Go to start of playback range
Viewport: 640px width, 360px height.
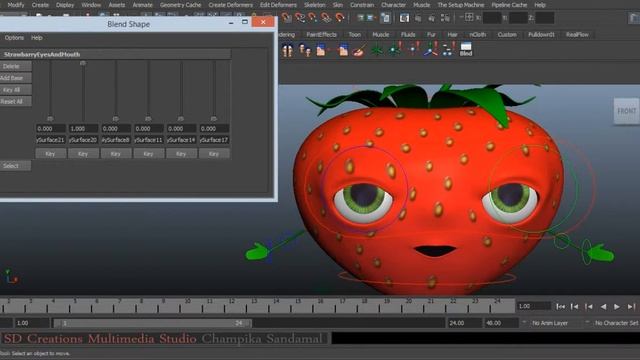tap(560, 307)
